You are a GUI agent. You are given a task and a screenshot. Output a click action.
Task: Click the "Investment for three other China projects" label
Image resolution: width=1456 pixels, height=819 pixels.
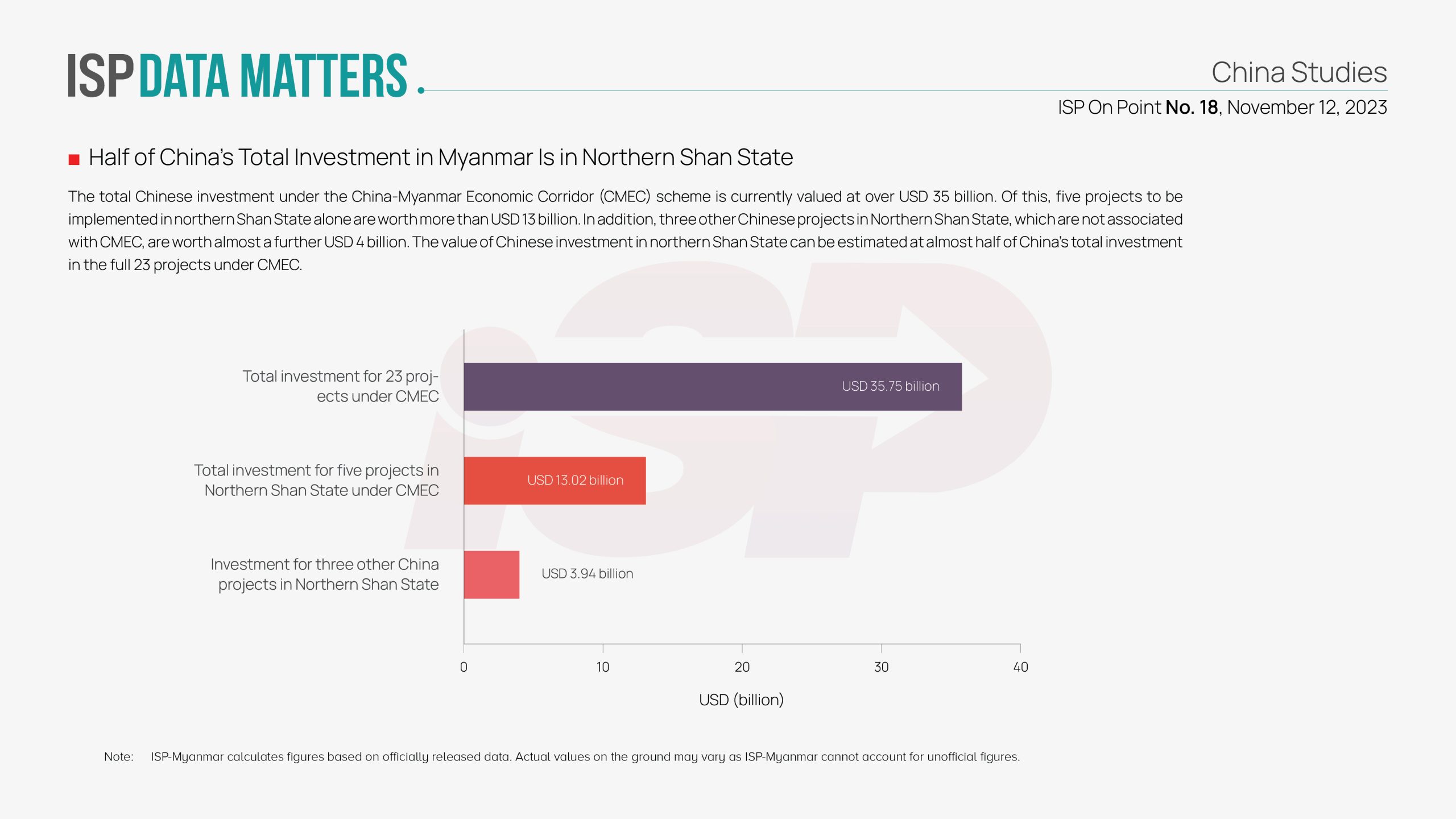[325, 574]
